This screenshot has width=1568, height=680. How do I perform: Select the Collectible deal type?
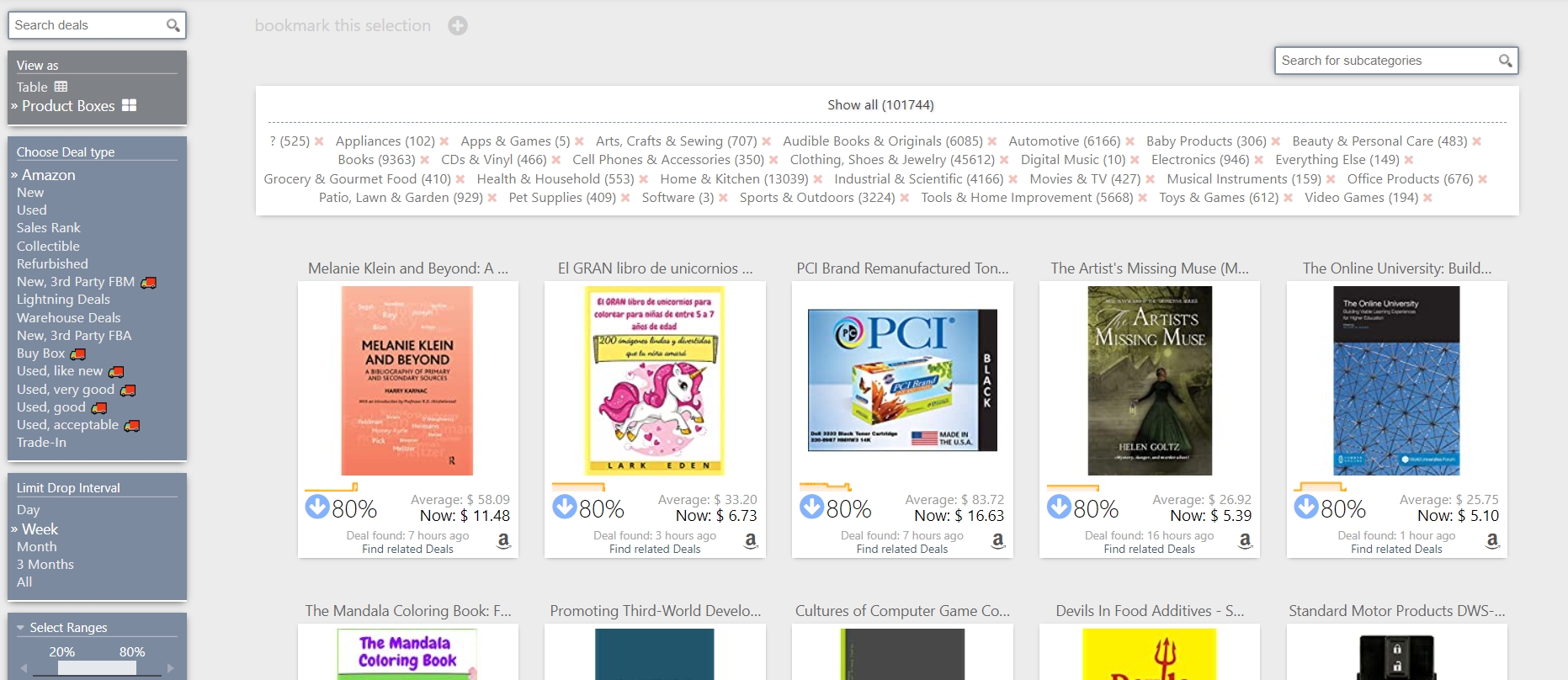[x=48, y=247]
